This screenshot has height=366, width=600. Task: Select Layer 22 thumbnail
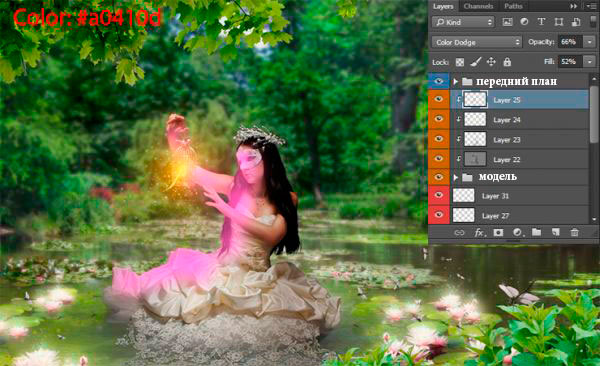(x=475, y=159)
